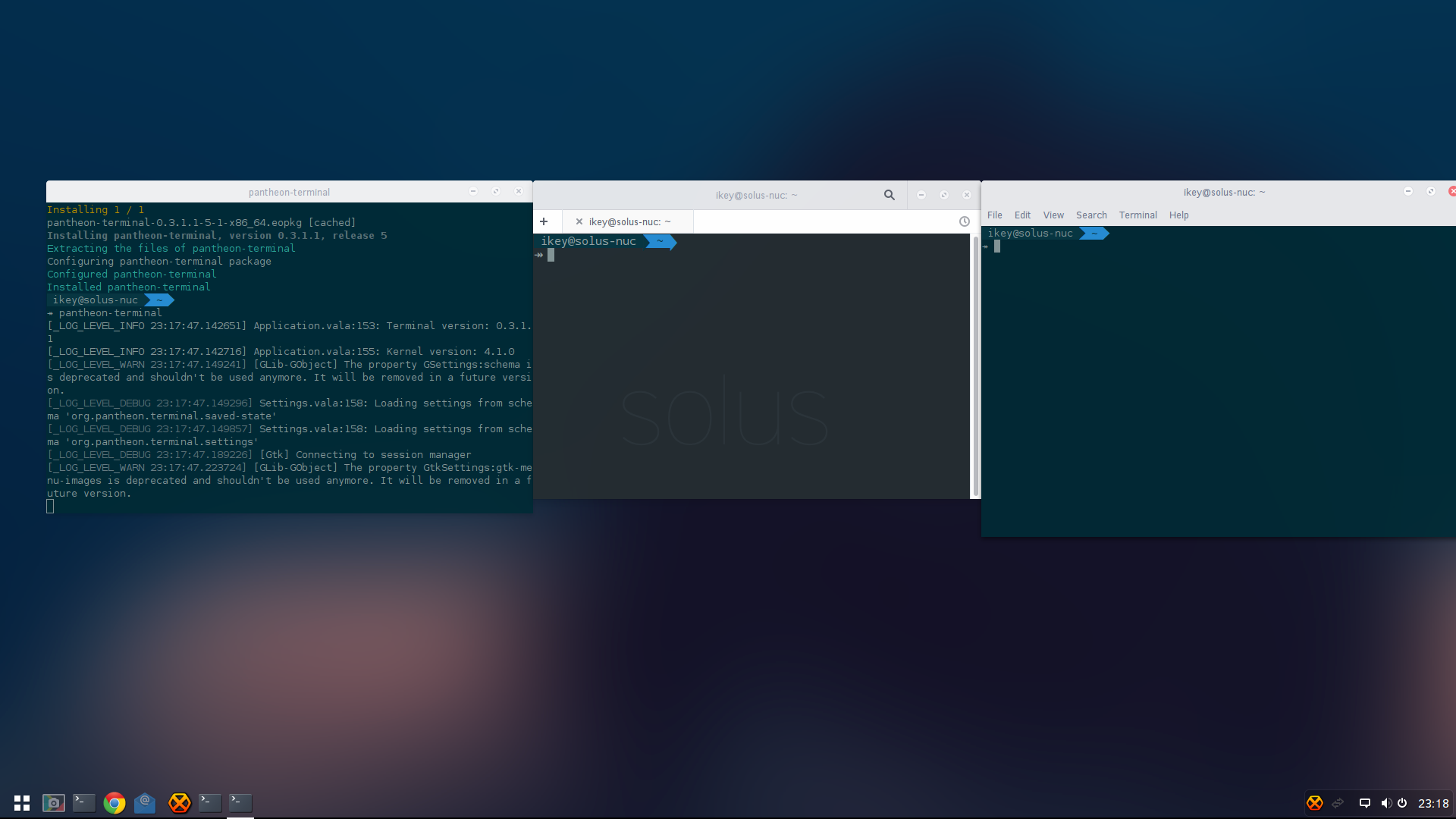Close the ikey@solus-nuc tab with its X
The width and height of the screenshot is (1456, 819).
[x=579, y=221]
